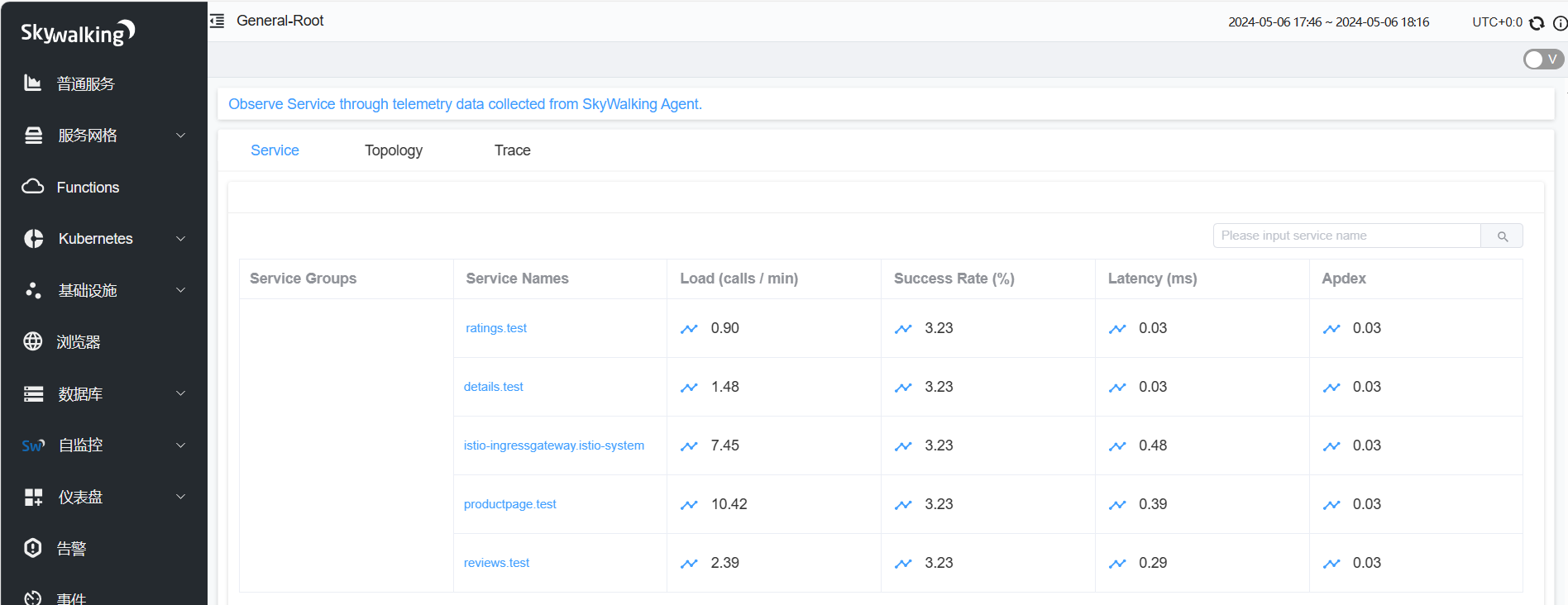Click the General-Root page title
This screenshot has width=1568, height=605.
tap(280, 21)
